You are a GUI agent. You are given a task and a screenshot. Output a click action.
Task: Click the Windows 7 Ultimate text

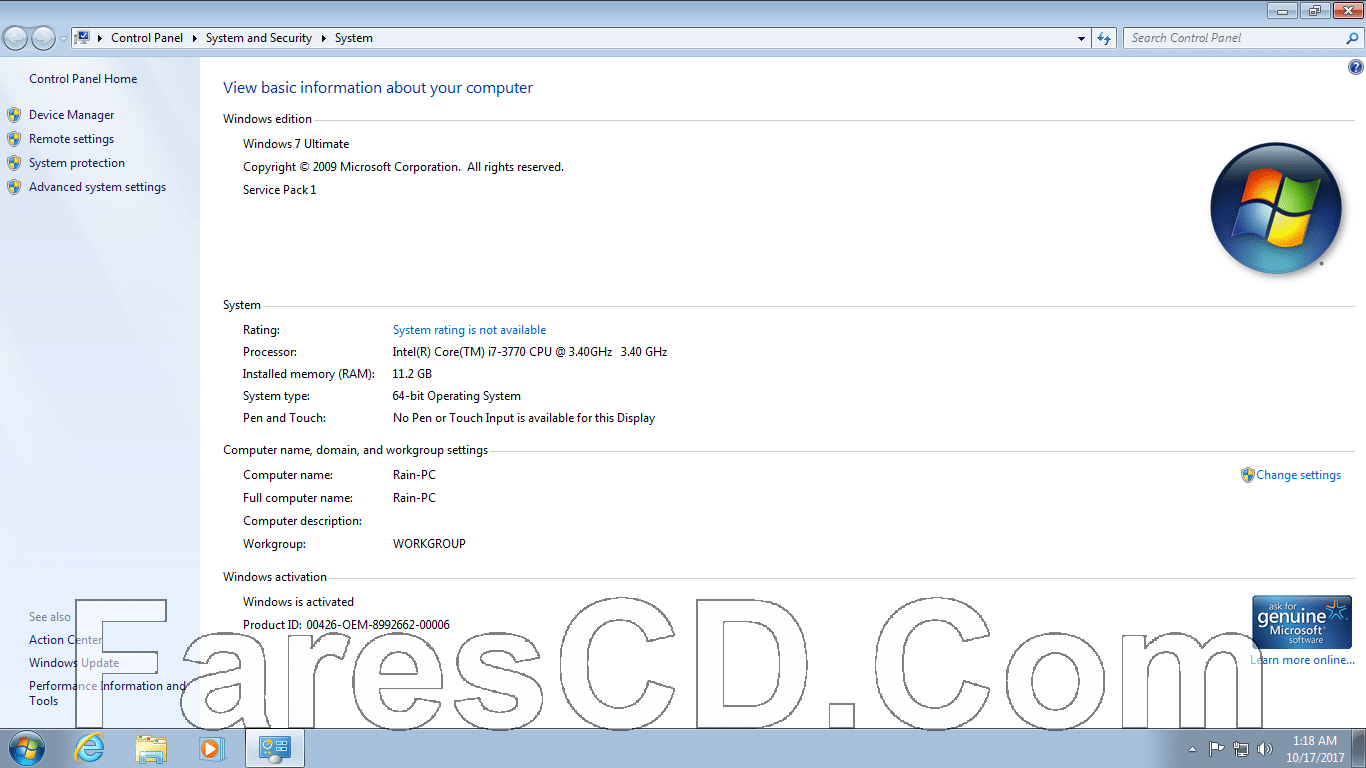coord(296,144)
